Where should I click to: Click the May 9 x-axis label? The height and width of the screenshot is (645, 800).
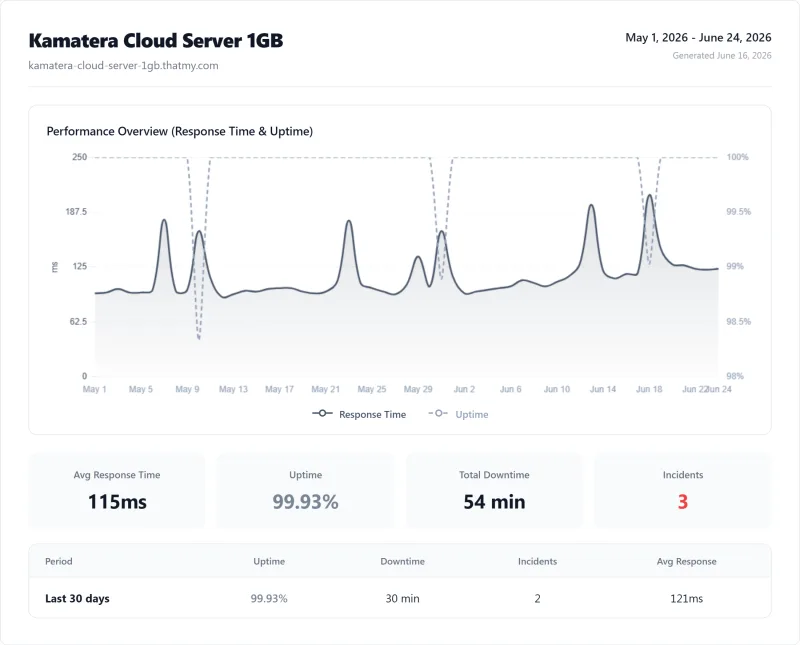pyautogui.click(x=187, y=389)
